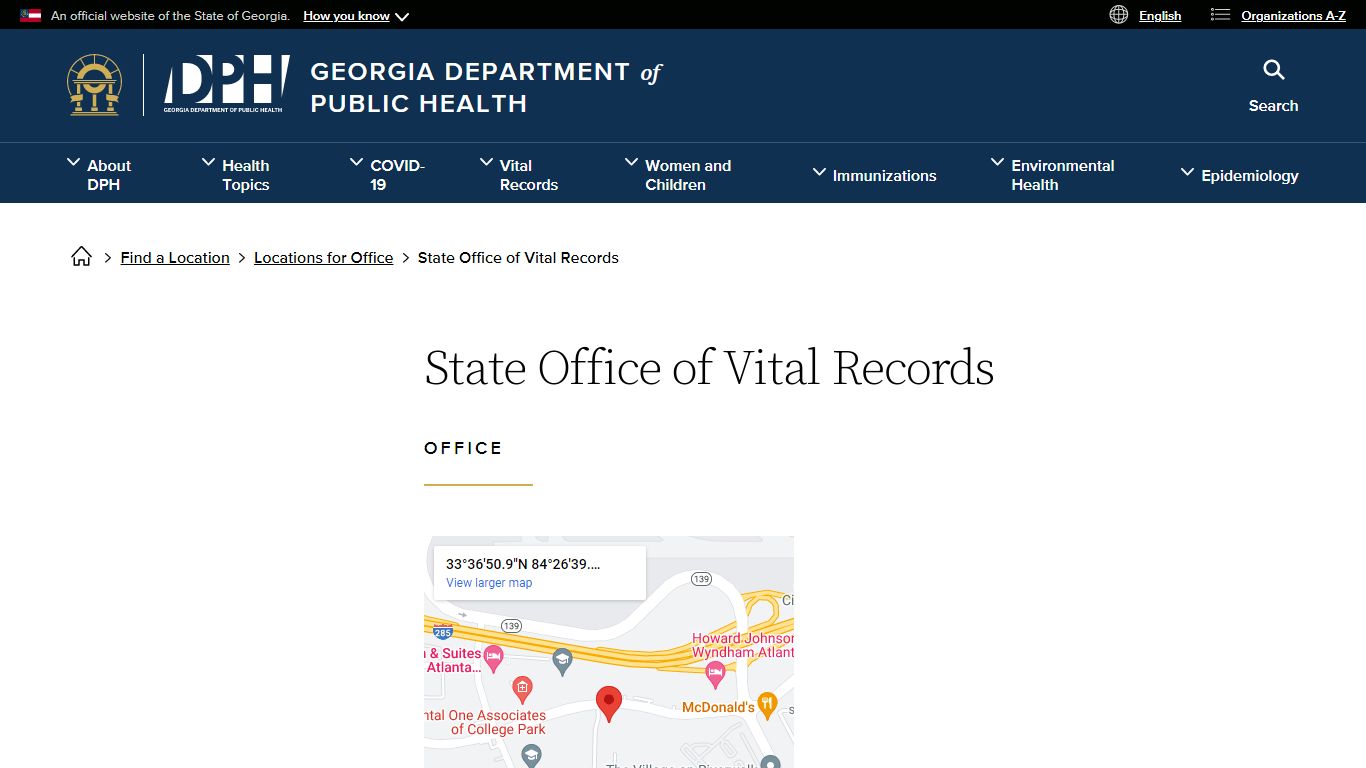The image size is (1366, 768).
Task: Expand the Health Topics menu
Action: point(236,175)
